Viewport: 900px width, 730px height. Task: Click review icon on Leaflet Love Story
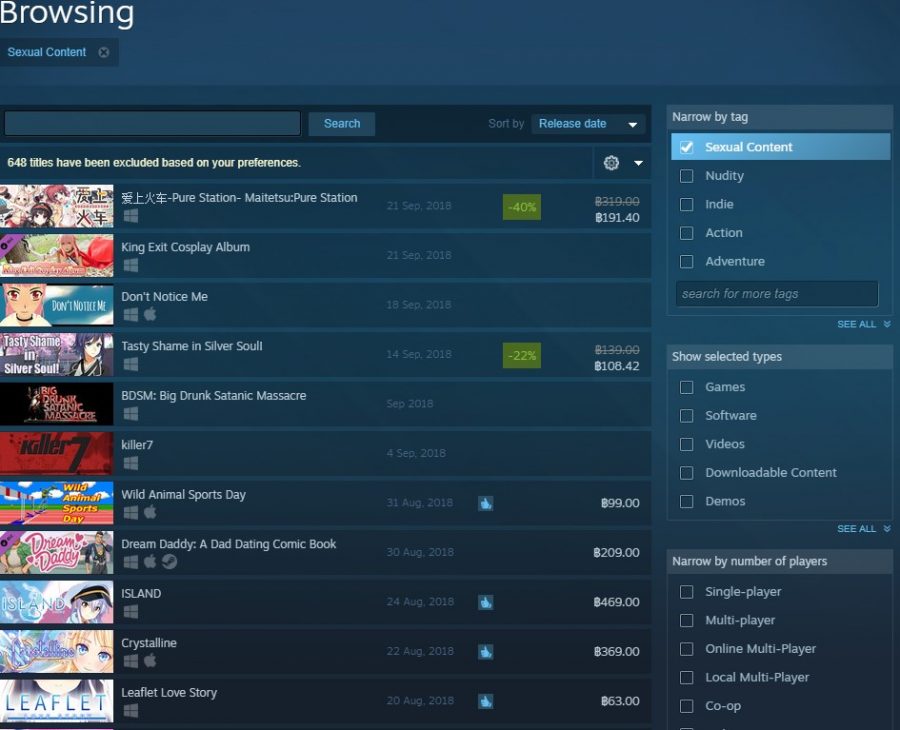click(485, 701)
